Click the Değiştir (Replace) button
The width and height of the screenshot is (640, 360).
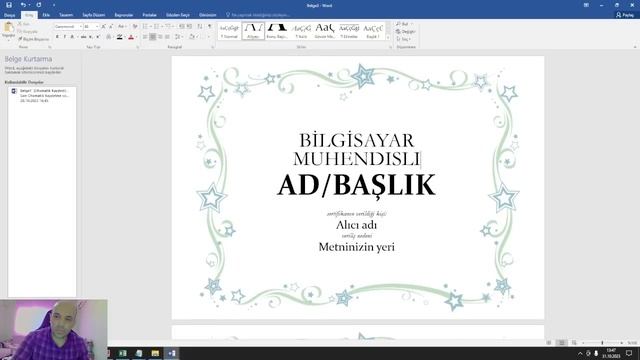pyautogui.click(x=406, y=31)
